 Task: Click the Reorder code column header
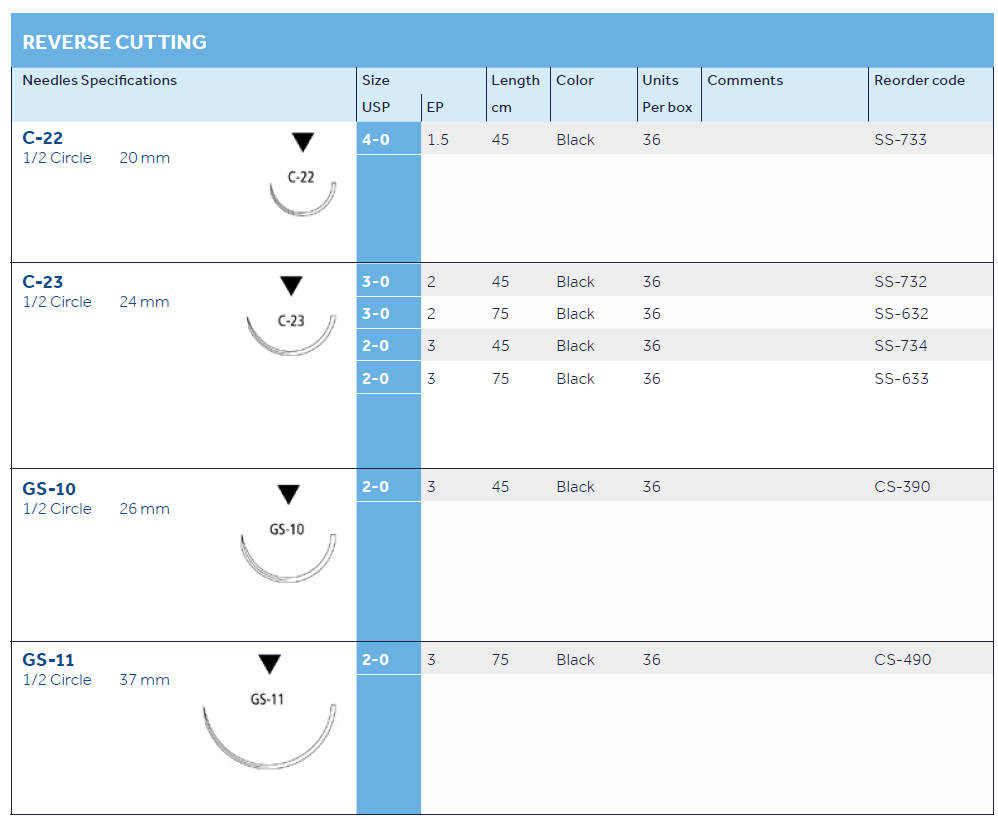919,80
